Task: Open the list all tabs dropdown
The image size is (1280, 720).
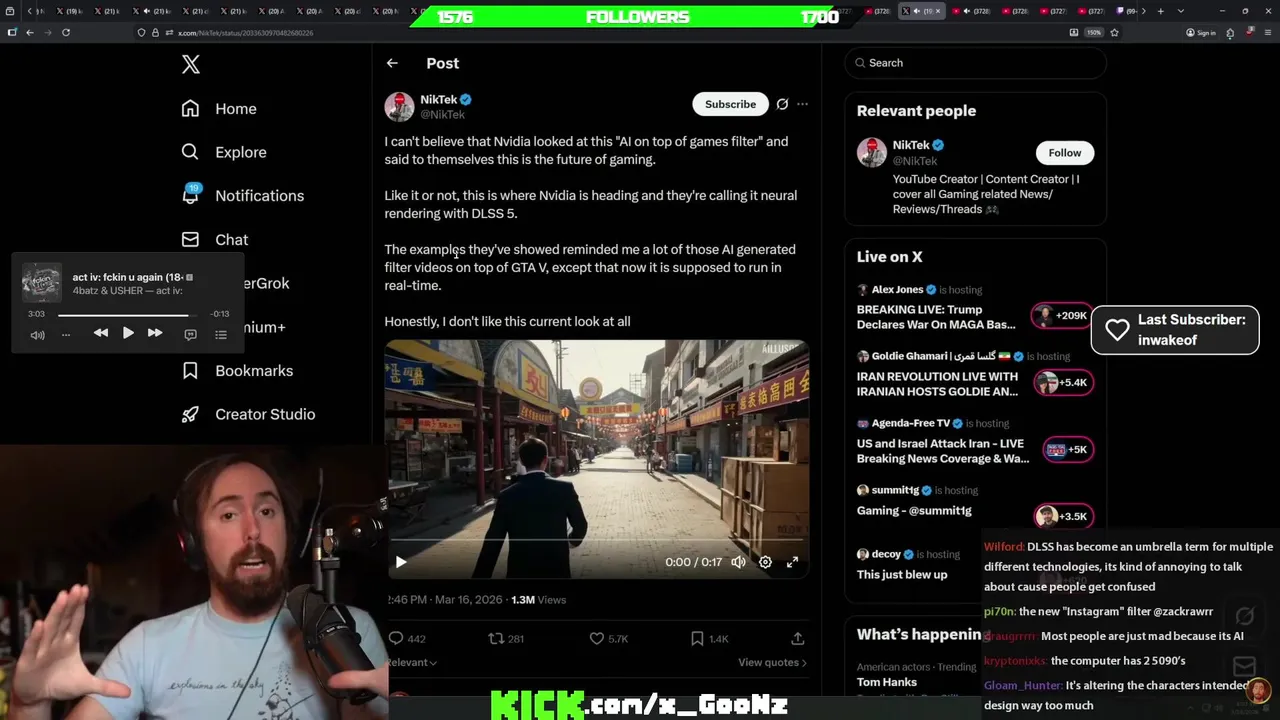Action: point(1179,11)
